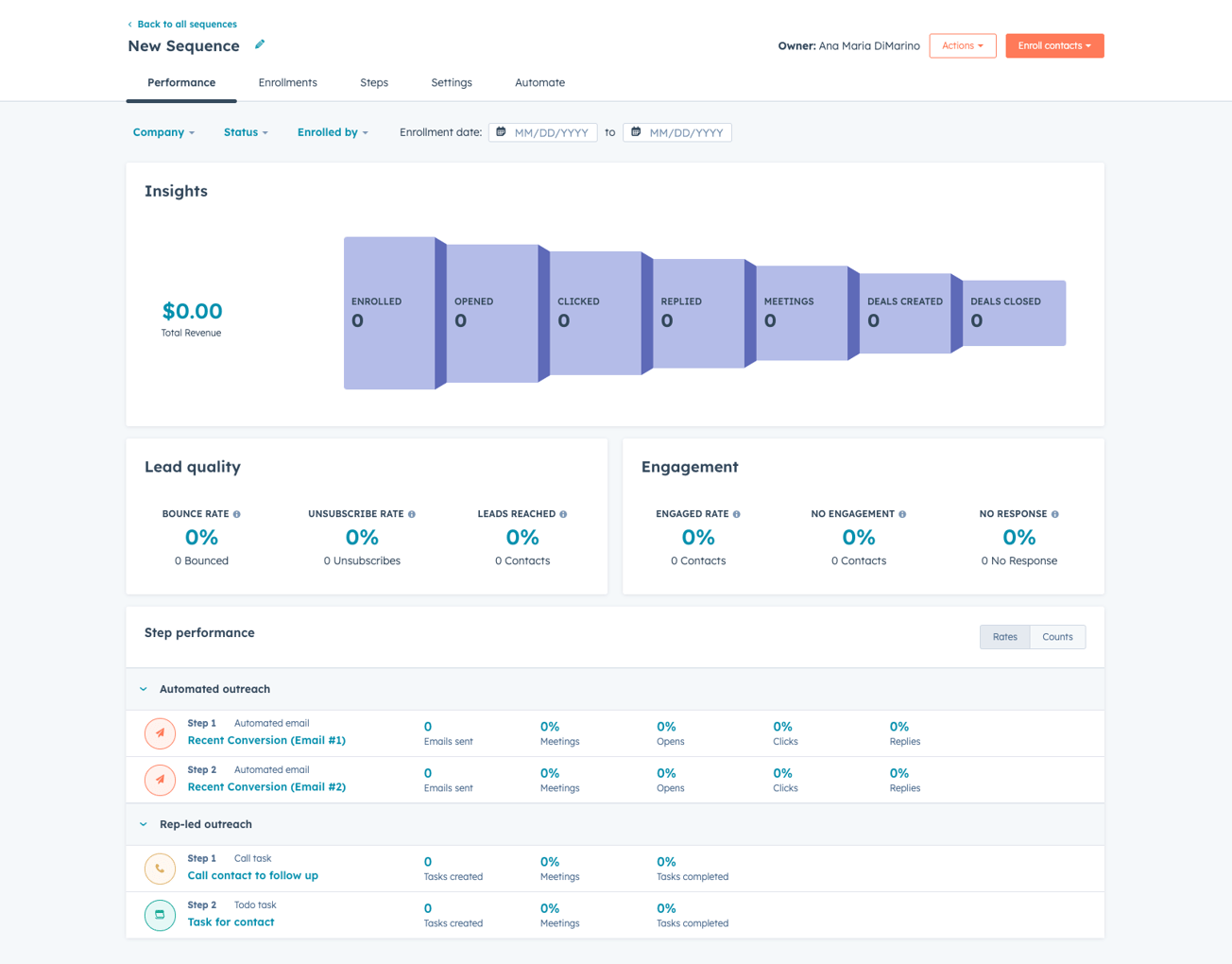The height and width of the screenshot is (964, 1232).
Task: Open the calendar icon on the first enrollment date
Action: (x=501, y=132)
